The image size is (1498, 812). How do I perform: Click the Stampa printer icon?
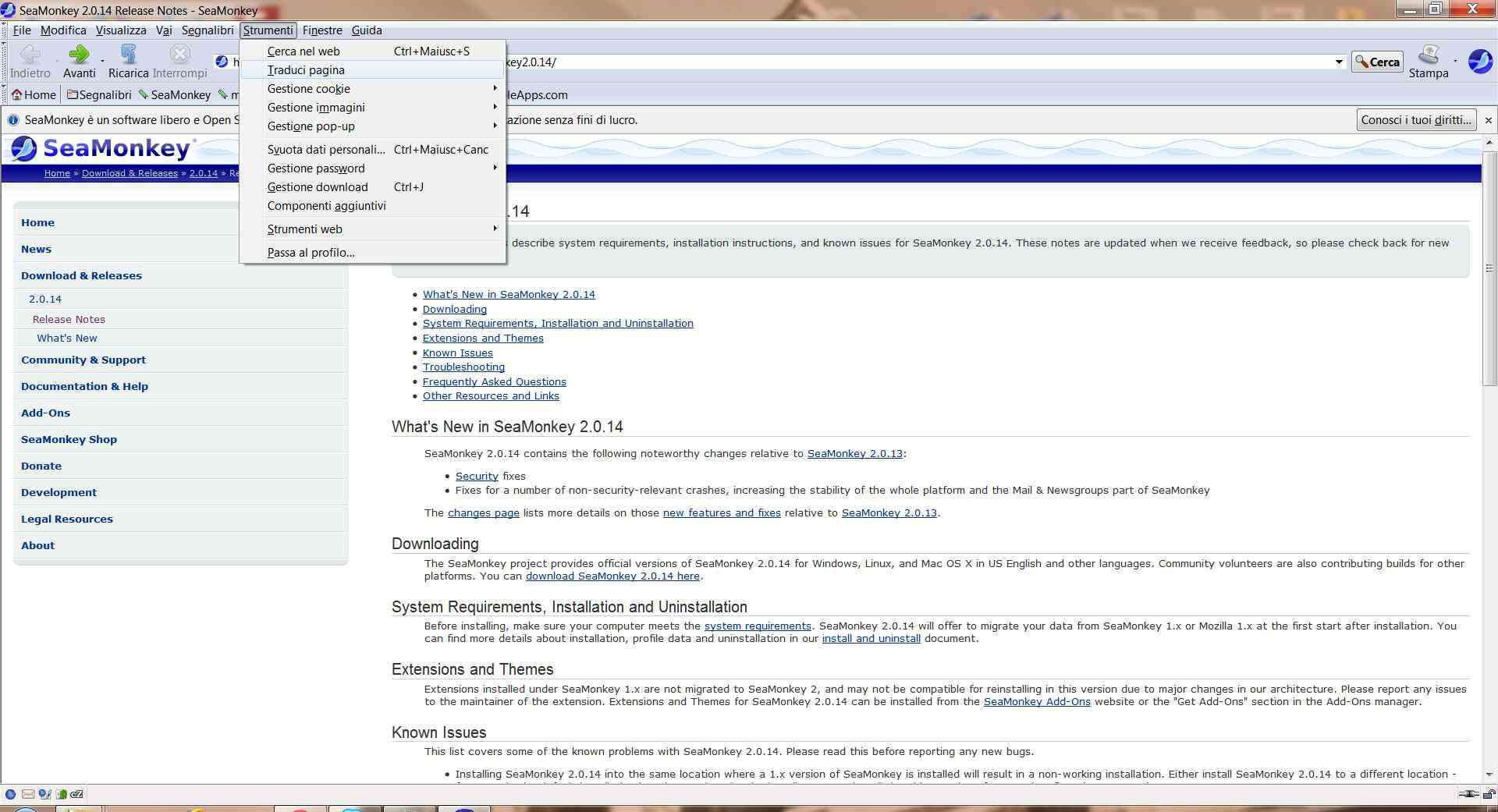click(1428, 55)
